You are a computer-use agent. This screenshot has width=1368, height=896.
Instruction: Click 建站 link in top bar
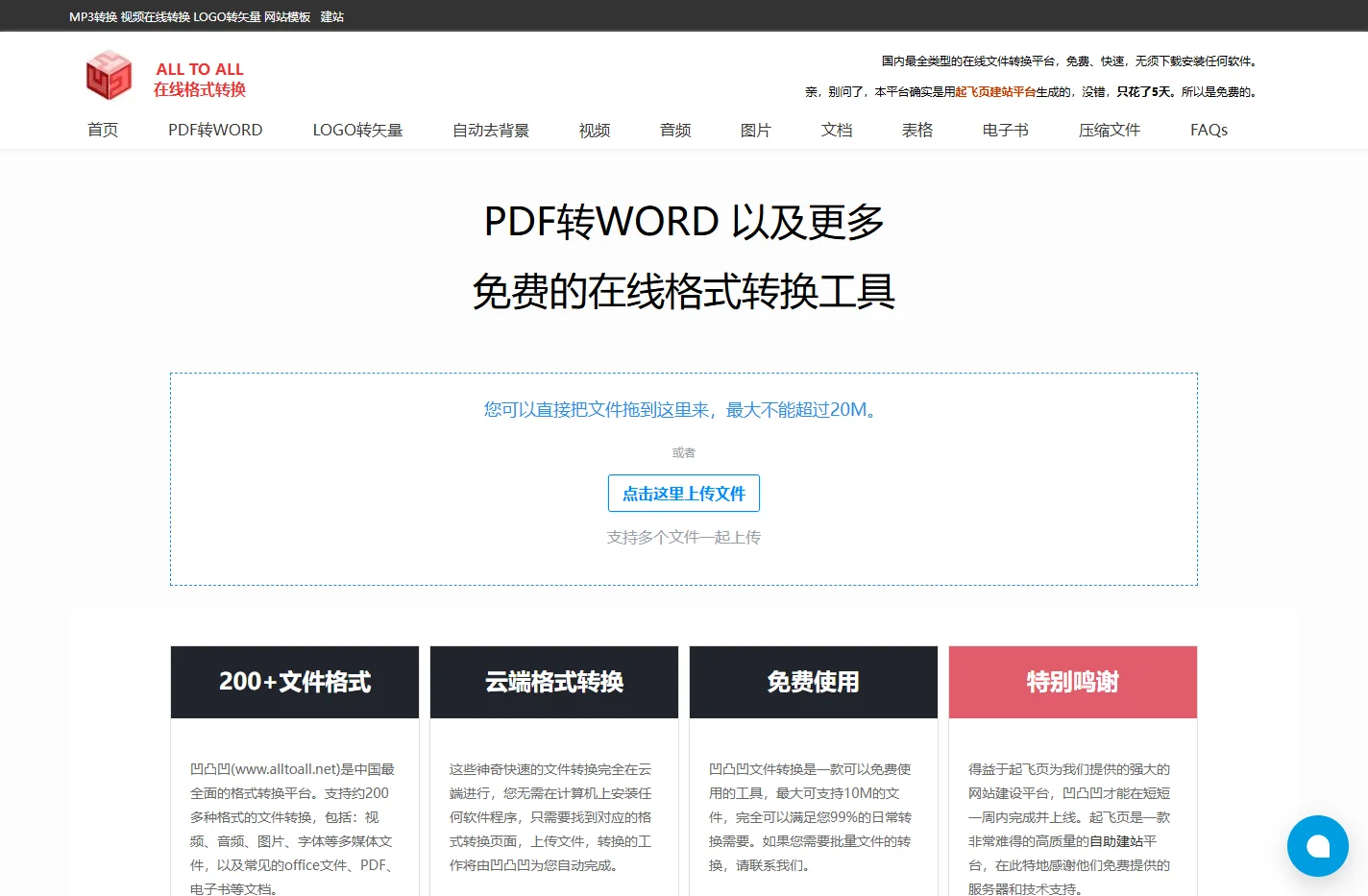click(x=332, y=16)
